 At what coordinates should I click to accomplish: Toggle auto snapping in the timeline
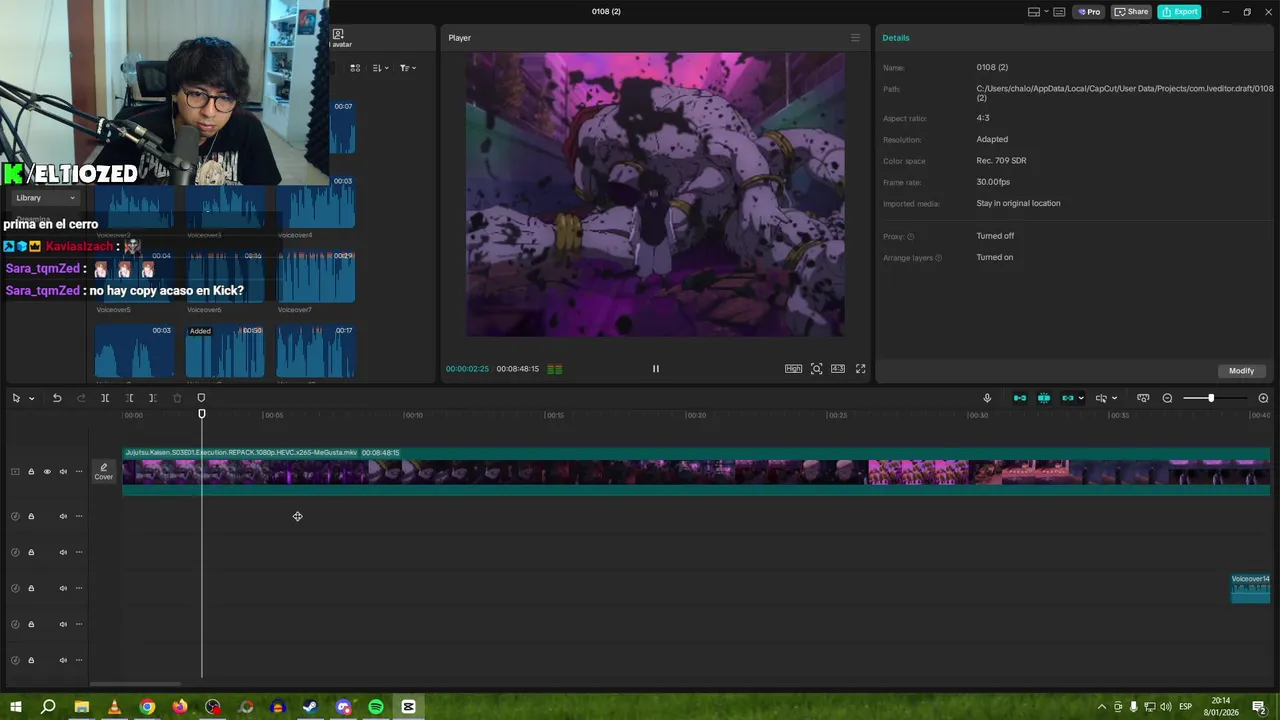[1044, 398]
